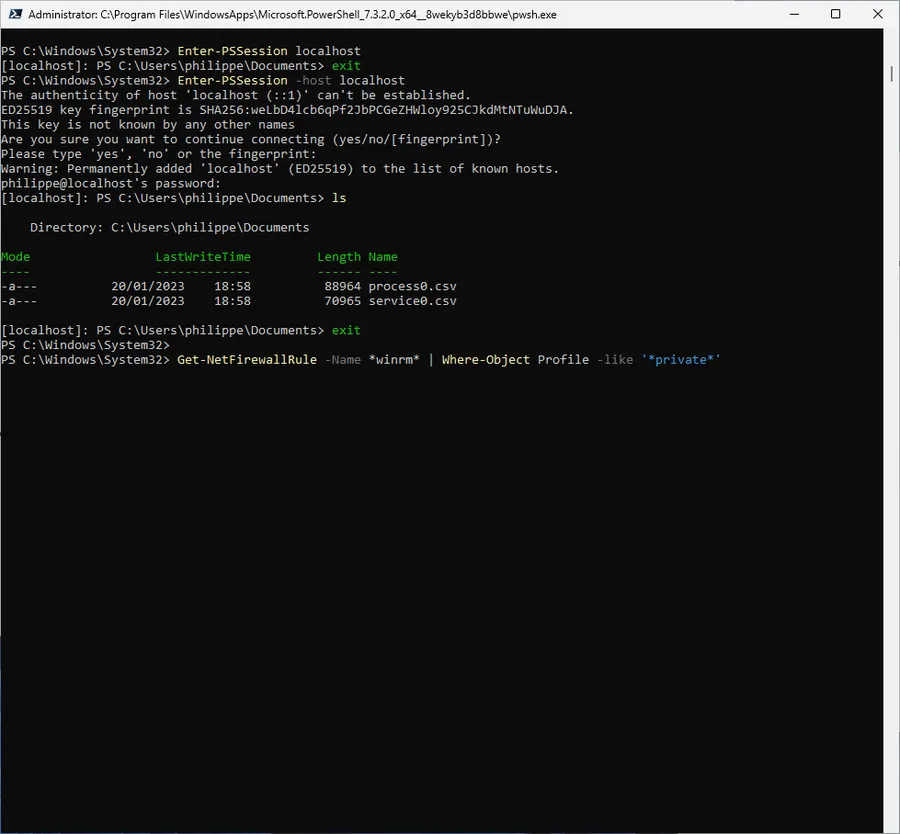Maximize the PowerShell window
This screenshot has height=834, width=900.
[x=836, y=14]
